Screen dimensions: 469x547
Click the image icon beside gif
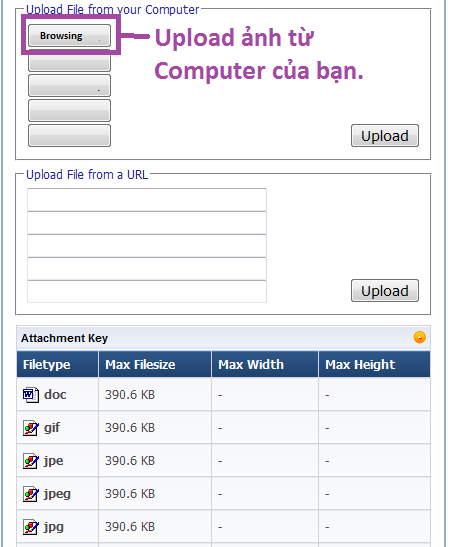pos(31,428)
